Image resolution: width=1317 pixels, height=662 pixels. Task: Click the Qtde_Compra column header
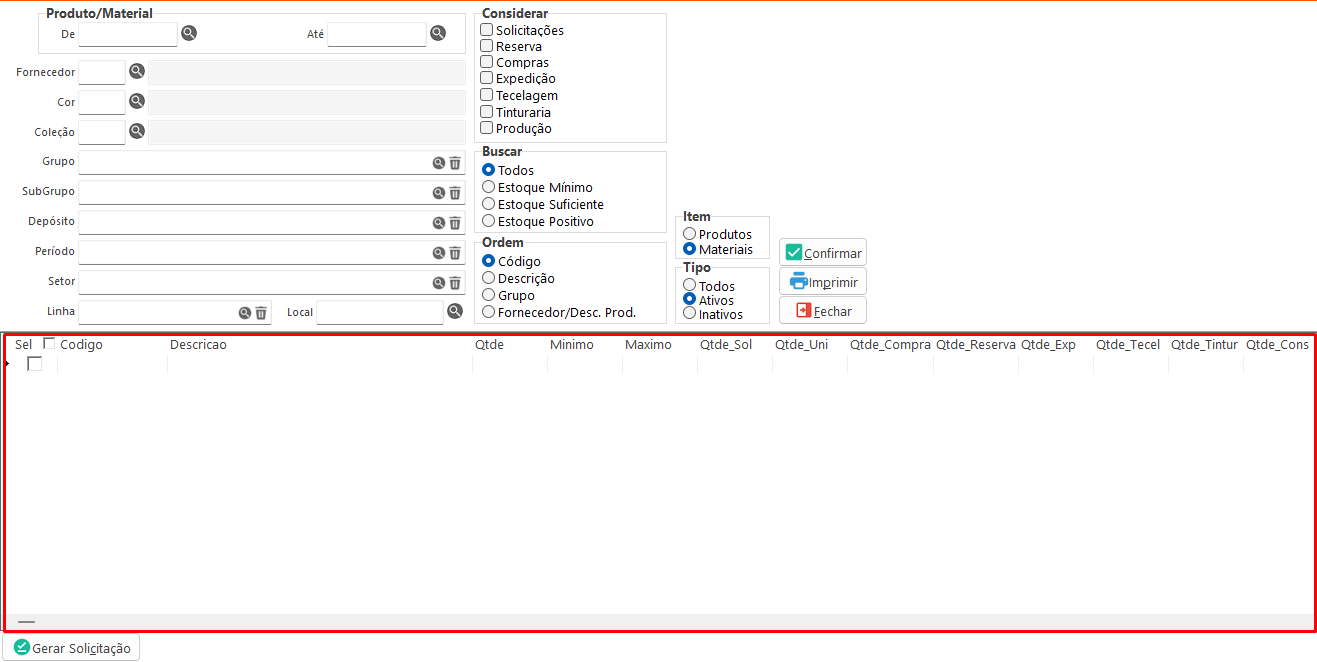click(x=890, y=345)
